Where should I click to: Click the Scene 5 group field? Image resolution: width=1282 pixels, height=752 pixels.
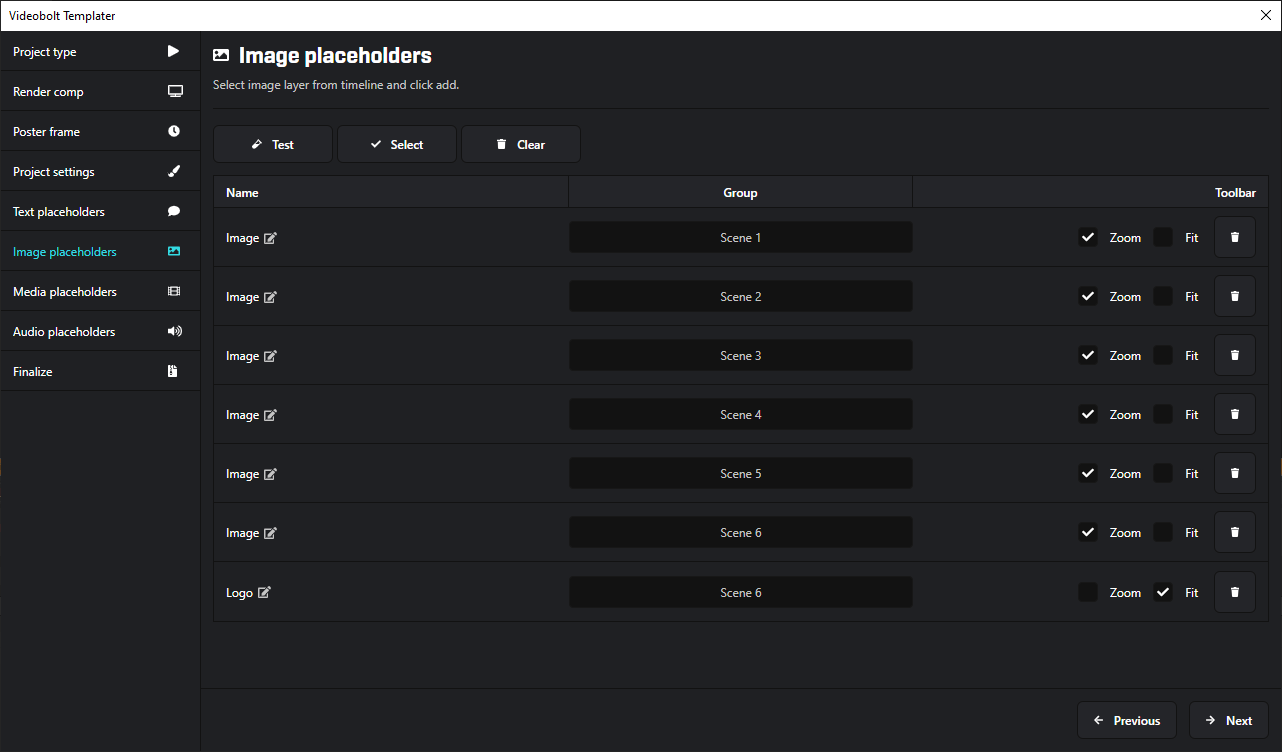(741, 474)
